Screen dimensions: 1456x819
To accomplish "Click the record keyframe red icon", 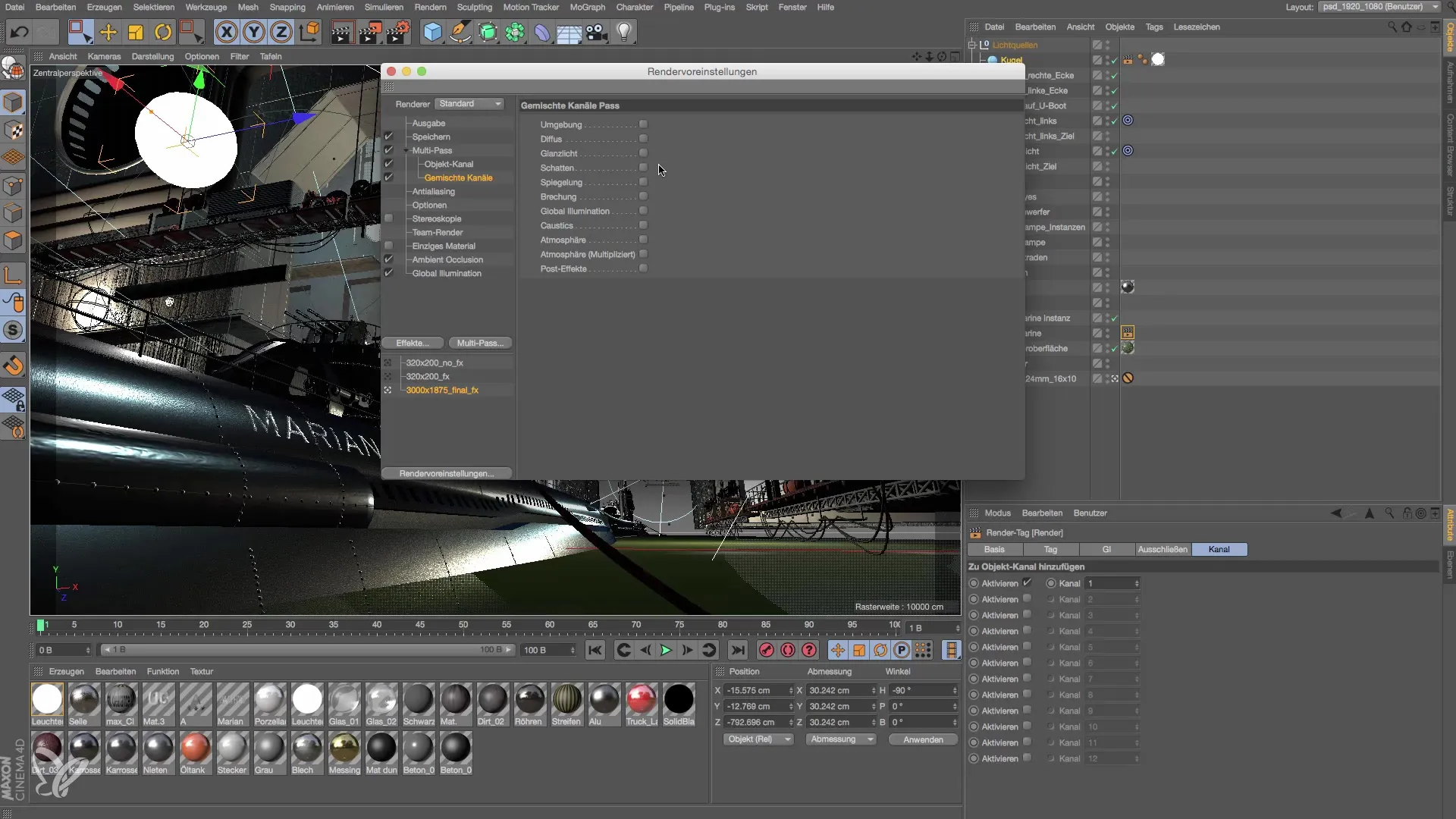I will coord(767,650).
